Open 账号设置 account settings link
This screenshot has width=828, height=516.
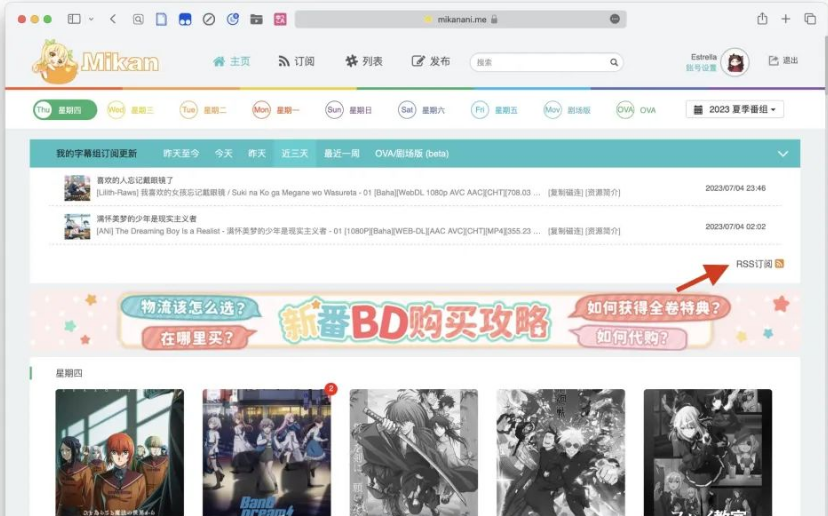701,68
